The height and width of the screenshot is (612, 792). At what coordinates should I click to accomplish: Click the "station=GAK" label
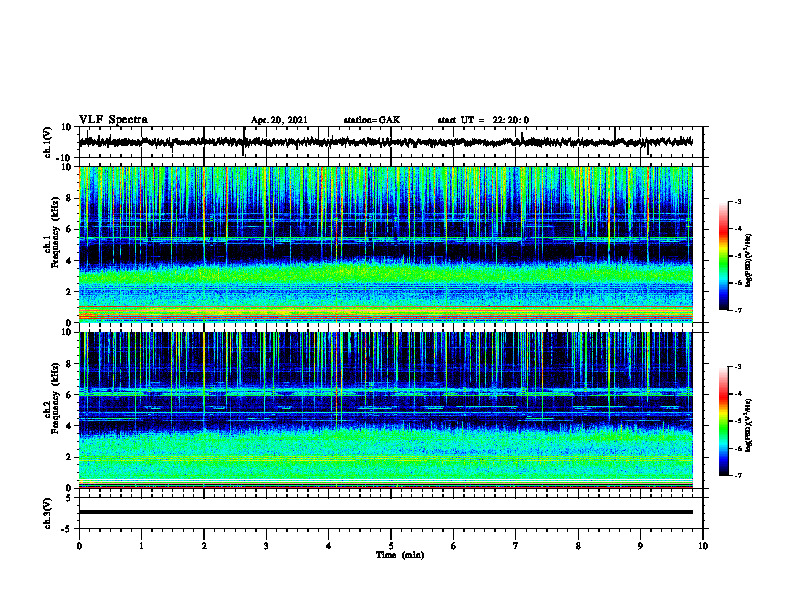[x=372, y=120]
